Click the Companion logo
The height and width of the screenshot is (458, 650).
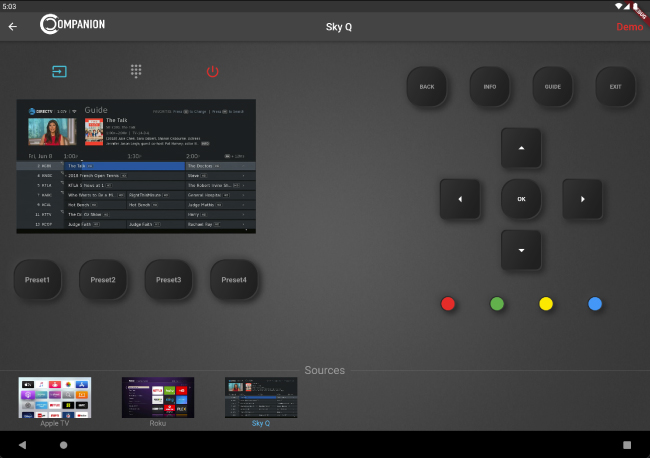point(73,24)
